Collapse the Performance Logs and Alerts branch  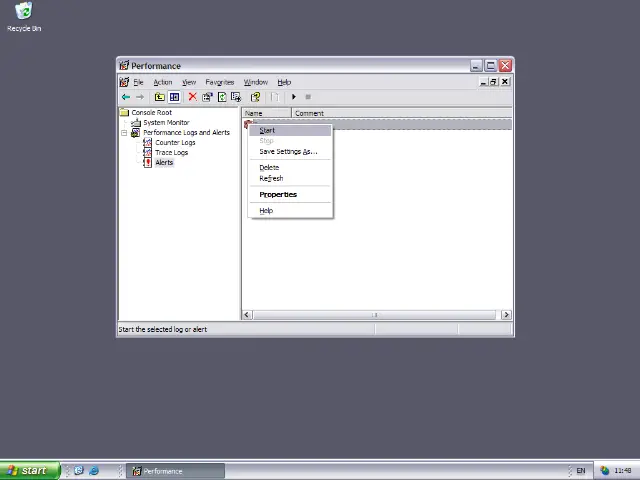[x=124, y=133]
